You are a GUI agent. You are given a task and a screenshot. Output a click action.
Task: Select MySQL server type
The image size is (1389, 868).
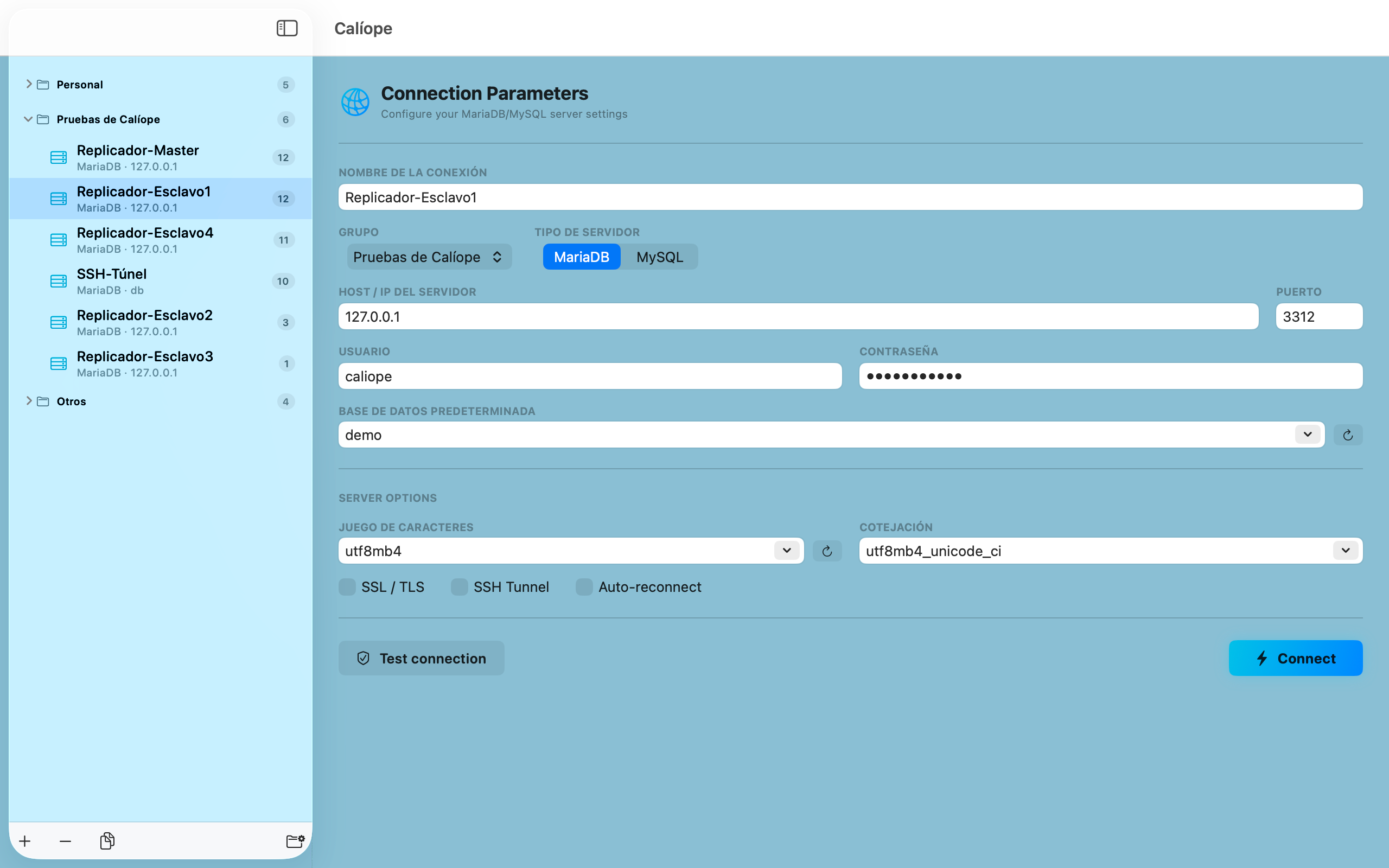click(x=659, y=257)
